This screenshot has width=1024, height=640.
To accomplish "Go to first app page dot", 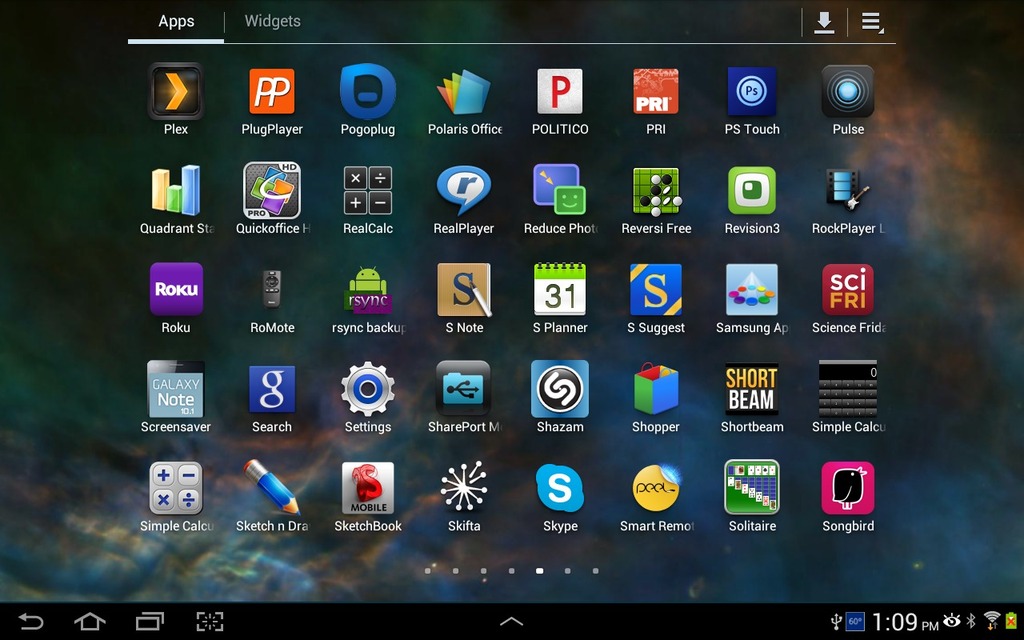I will pyautogui.click(x=428, y=571).
